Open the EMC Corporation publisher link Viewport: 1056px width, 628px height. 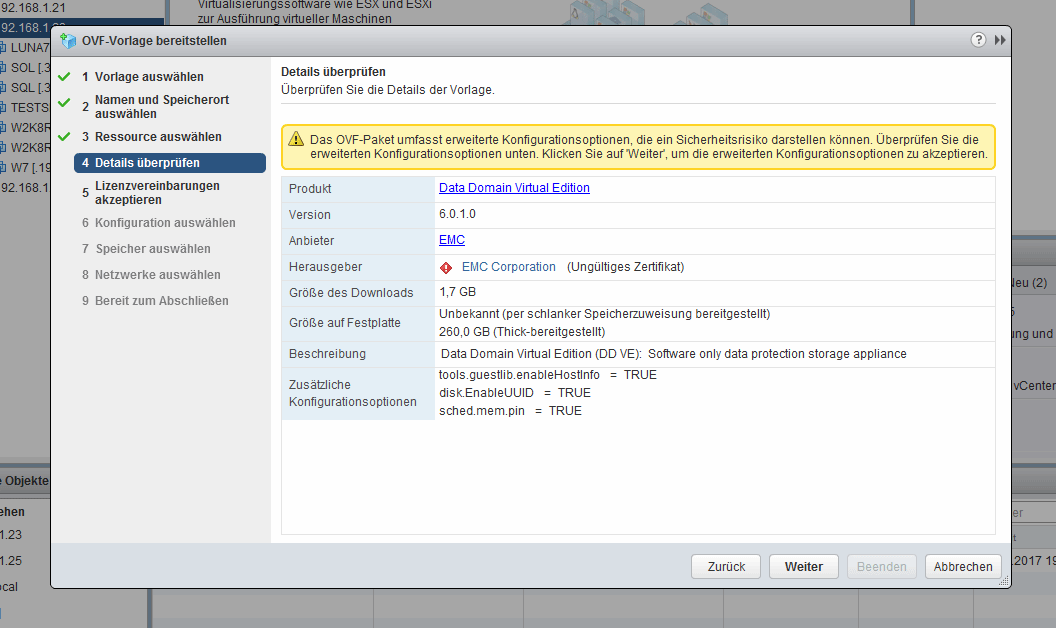pos(508,267)
